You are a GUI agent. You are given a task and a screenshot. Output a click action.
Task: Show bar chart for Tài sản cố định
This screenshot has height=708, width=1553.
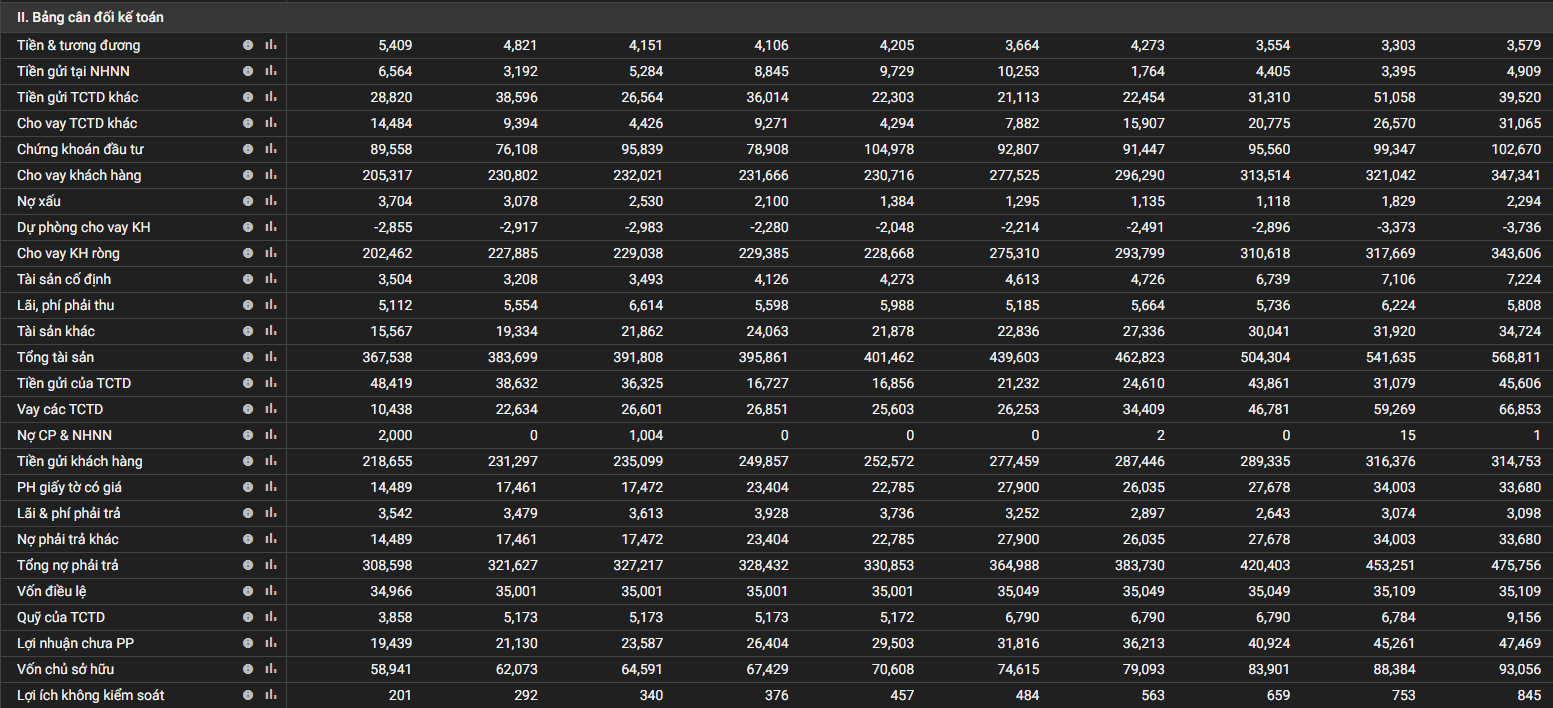point(271,279)
